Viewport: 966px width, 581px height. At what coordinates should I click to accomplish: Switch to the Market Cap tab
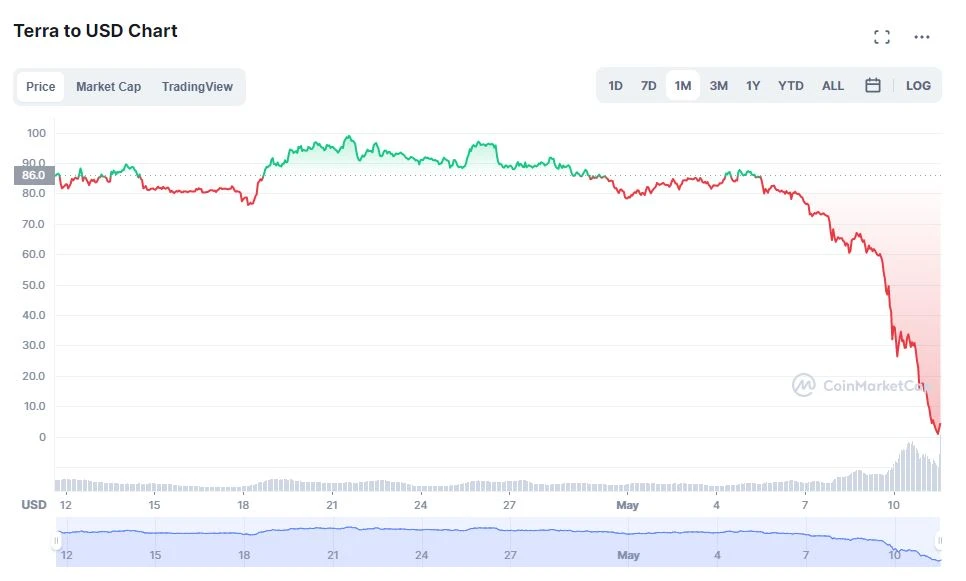[x=108, y=87]
